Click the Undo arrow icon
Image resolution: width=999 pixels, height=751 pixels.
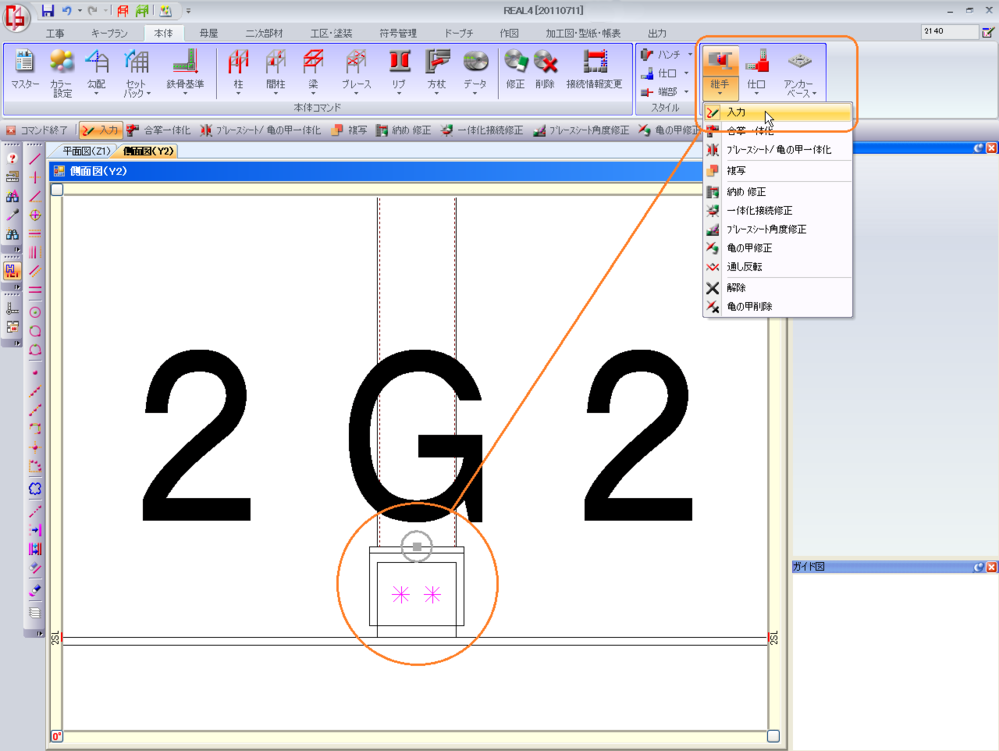66,11
